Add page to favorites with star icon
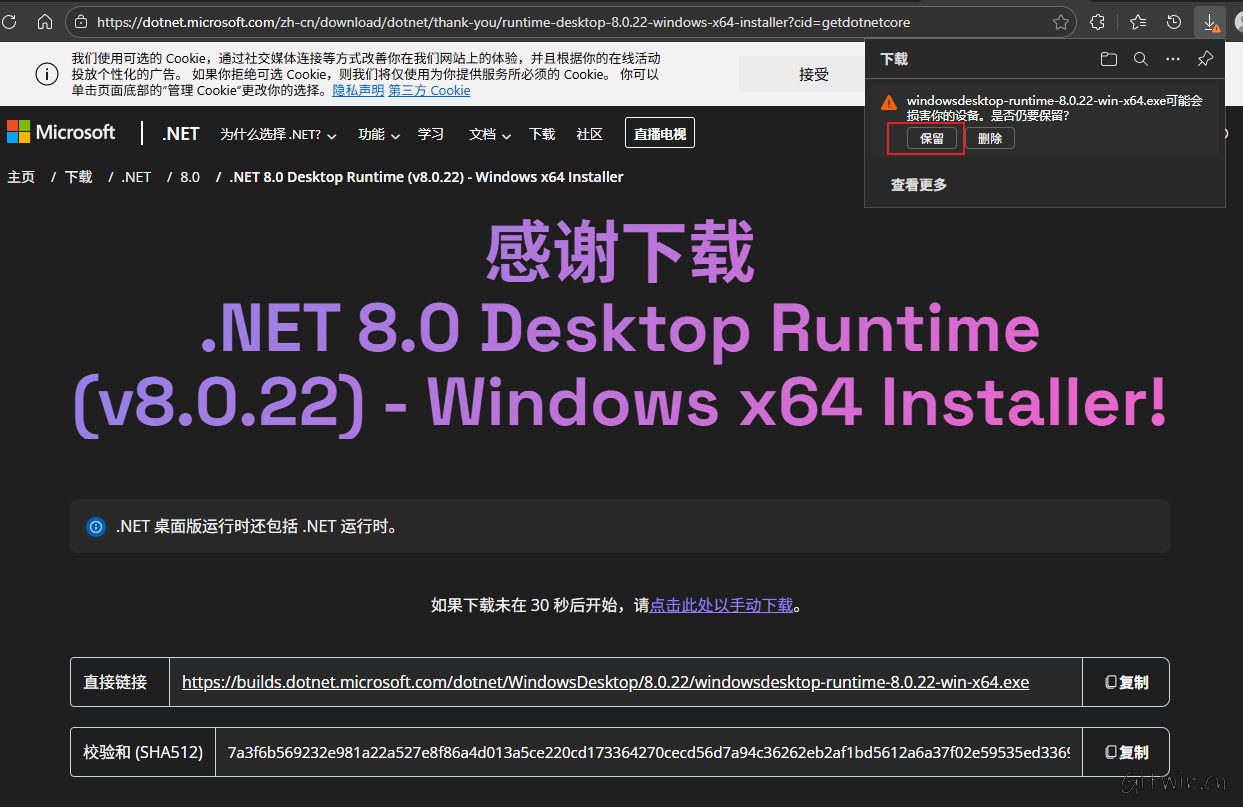This screenshot has height=807, width=1243. (1060, 21)
